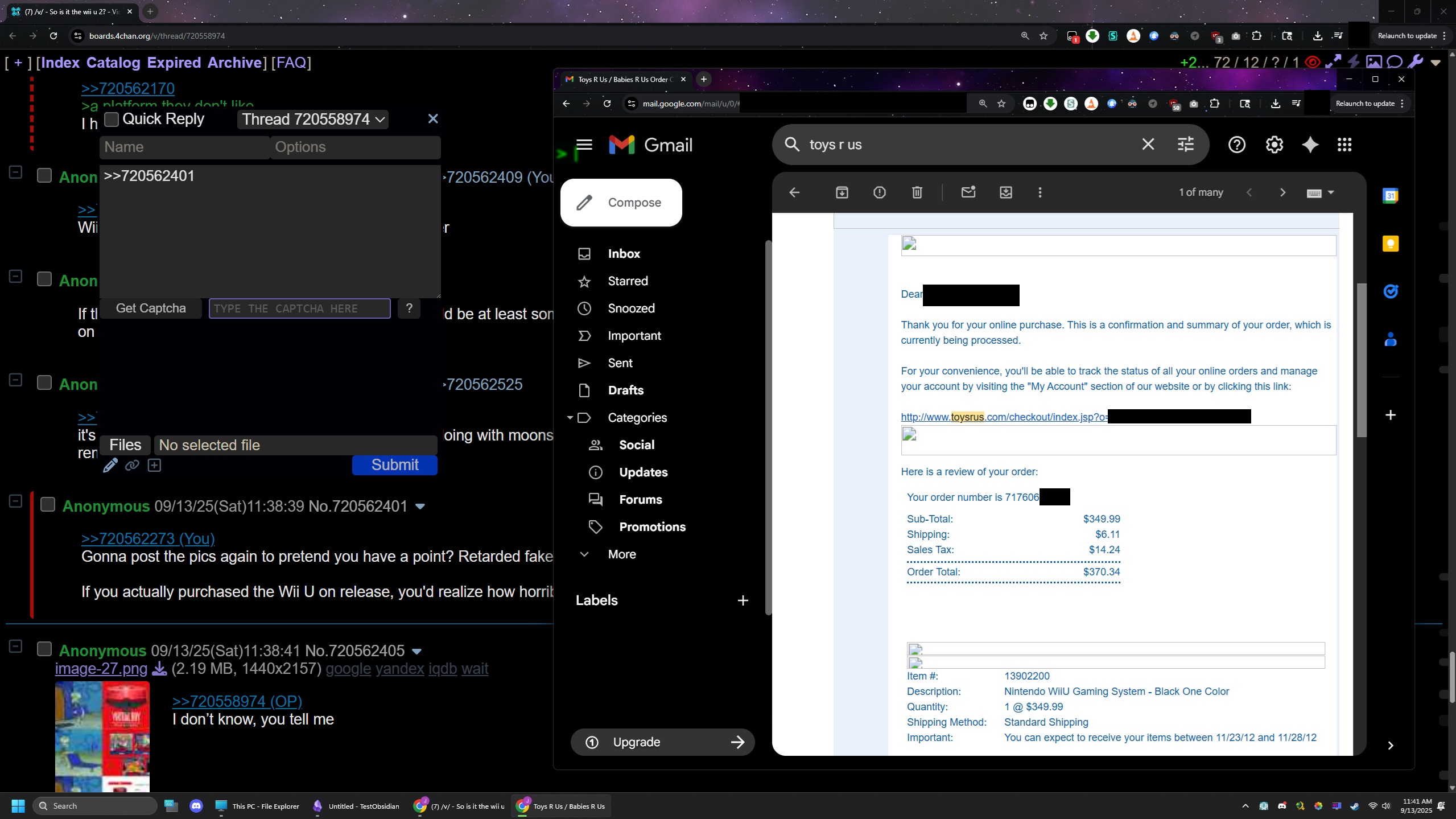Download image-27.png using the download icon
1456x819 pixels.
pos(160,669)
